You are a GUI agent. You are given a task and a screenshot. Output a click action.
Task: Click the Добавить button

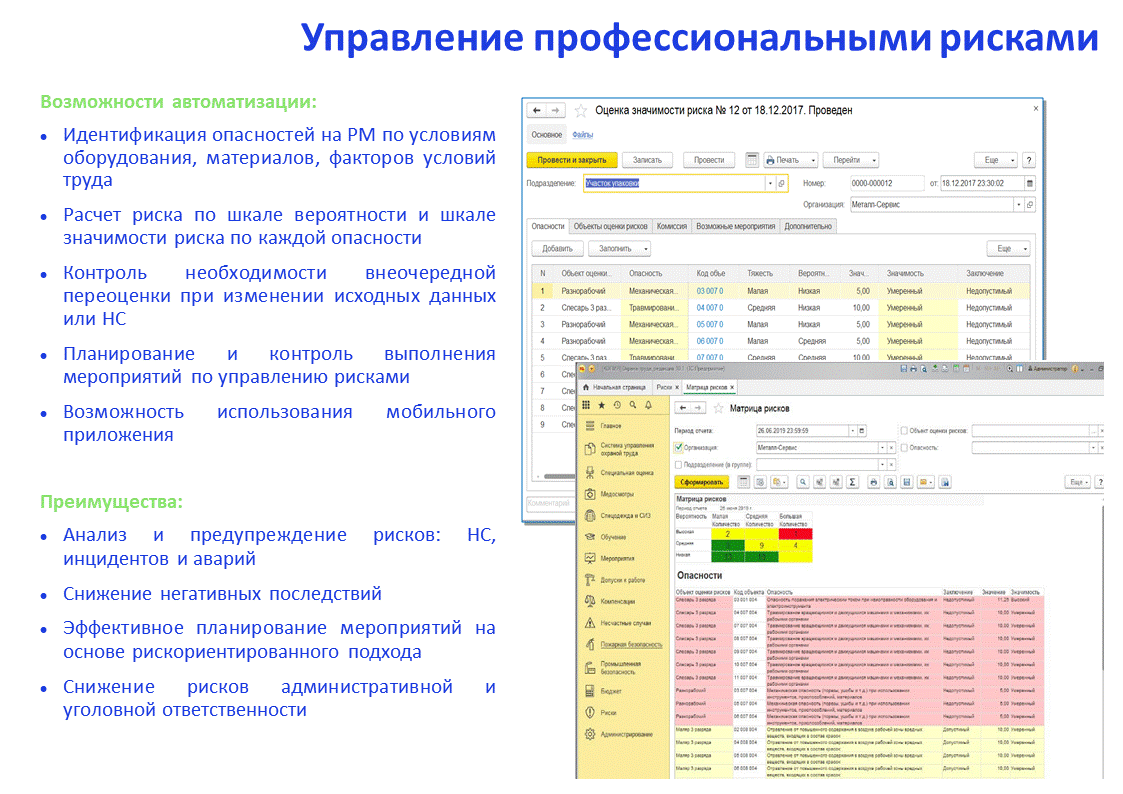(x=557, y=248)
